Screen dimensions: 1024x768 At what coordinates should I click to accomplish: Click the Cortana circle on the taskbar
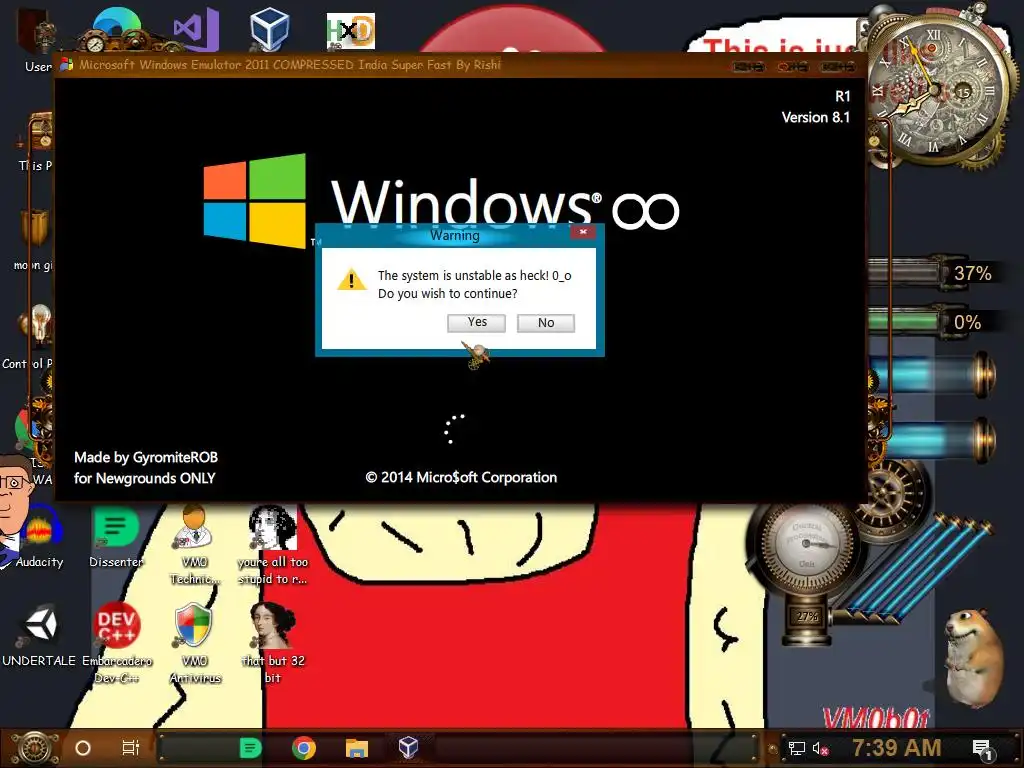(x=83, y=748)
